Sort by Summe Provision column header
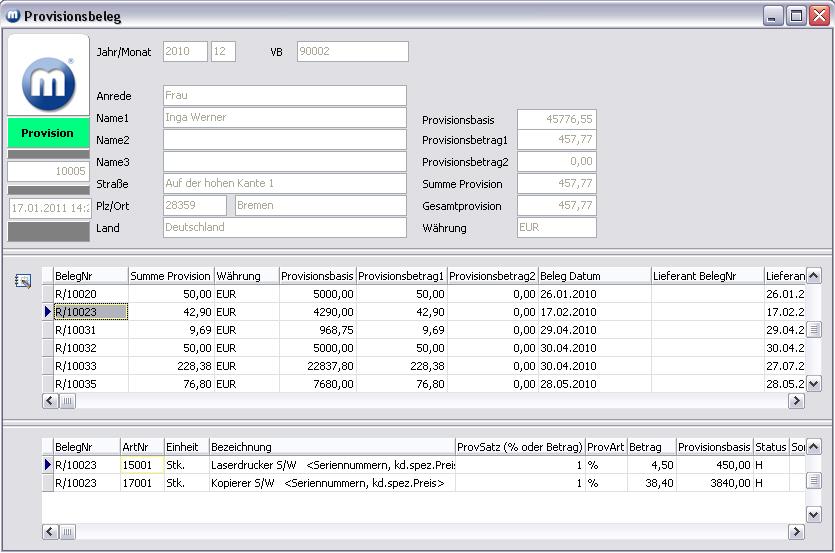Viewport: 835px width, 553px height. tap(170, 276)
